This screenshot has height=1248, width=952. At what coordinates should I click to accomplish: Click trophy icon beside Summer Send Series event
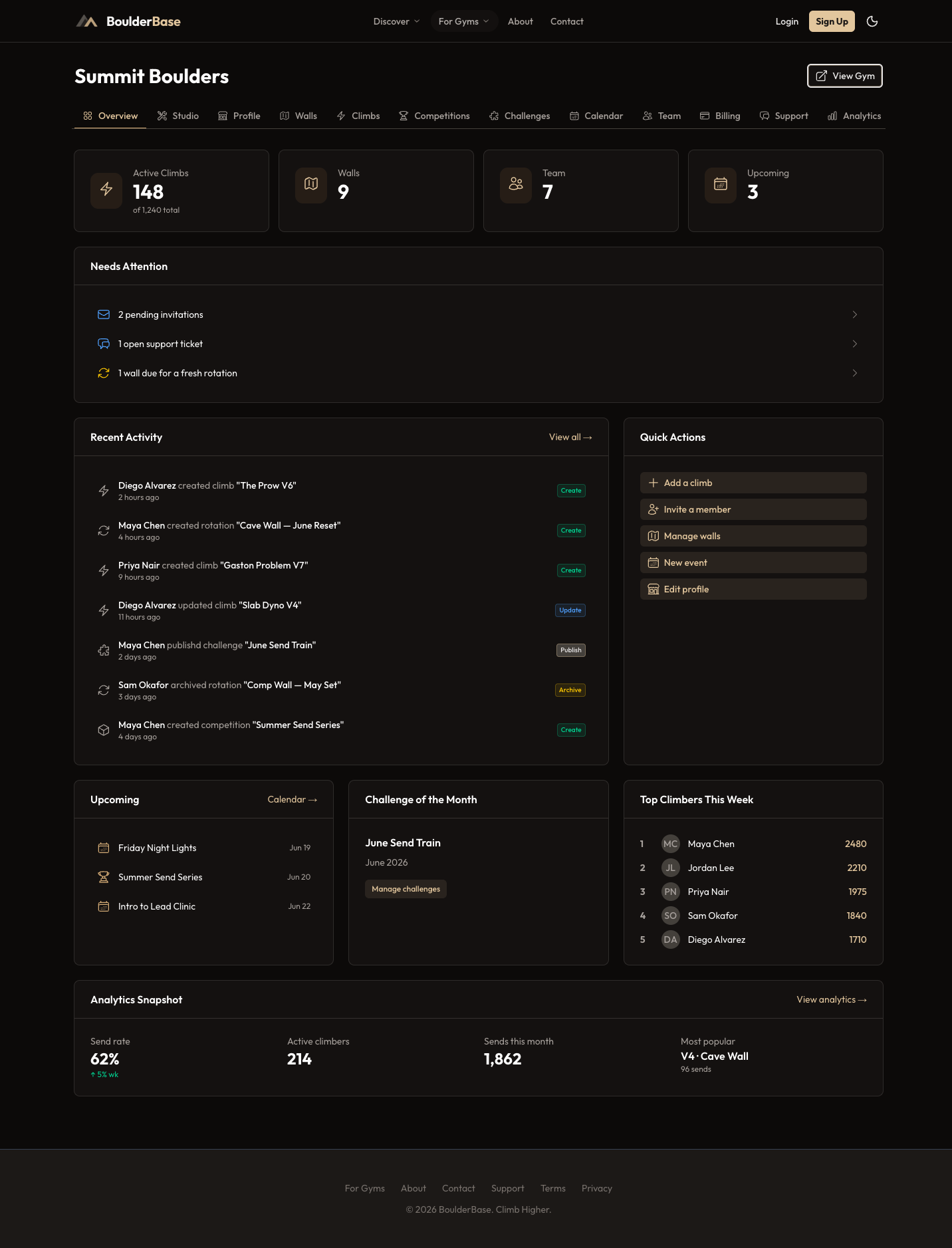[104, 877]
